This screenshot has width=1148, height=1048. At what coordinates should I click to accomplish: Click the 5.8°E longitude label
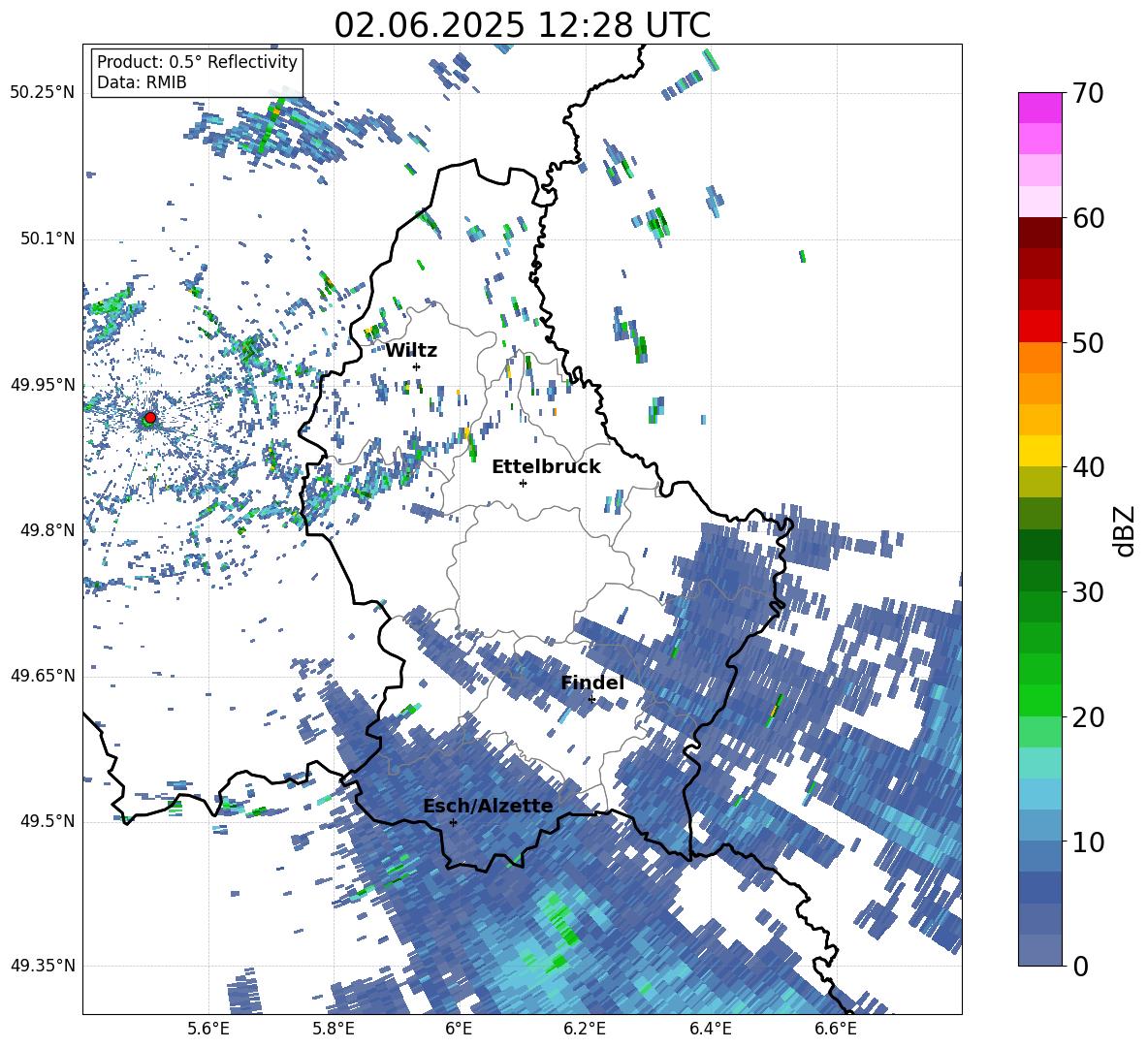tap(334, 1029)
